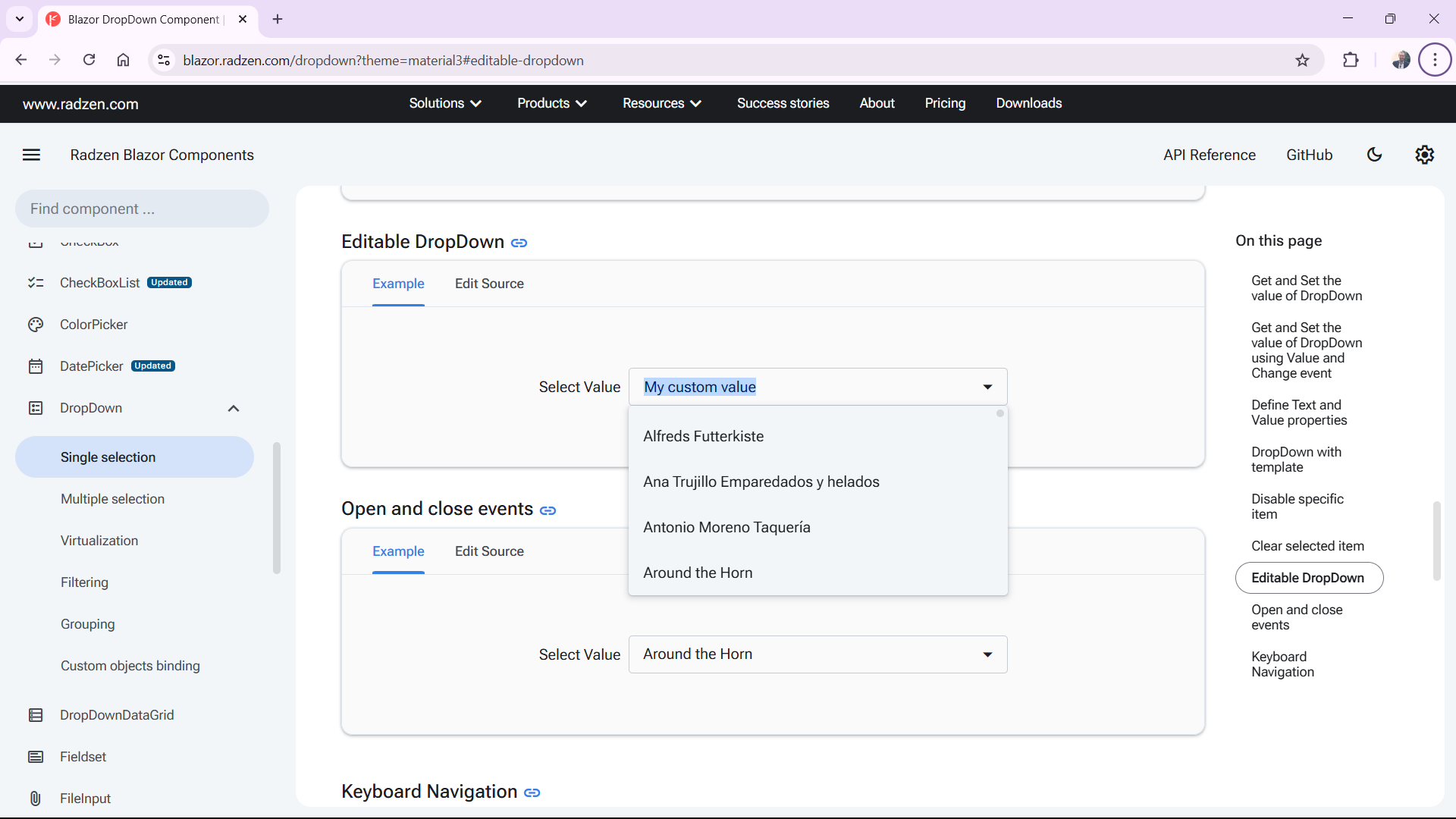The height and width of the screenshot is (819, 1456).
Task: Switch to Edit Source tab under Editable DropDown
Action: coord(489,284)
